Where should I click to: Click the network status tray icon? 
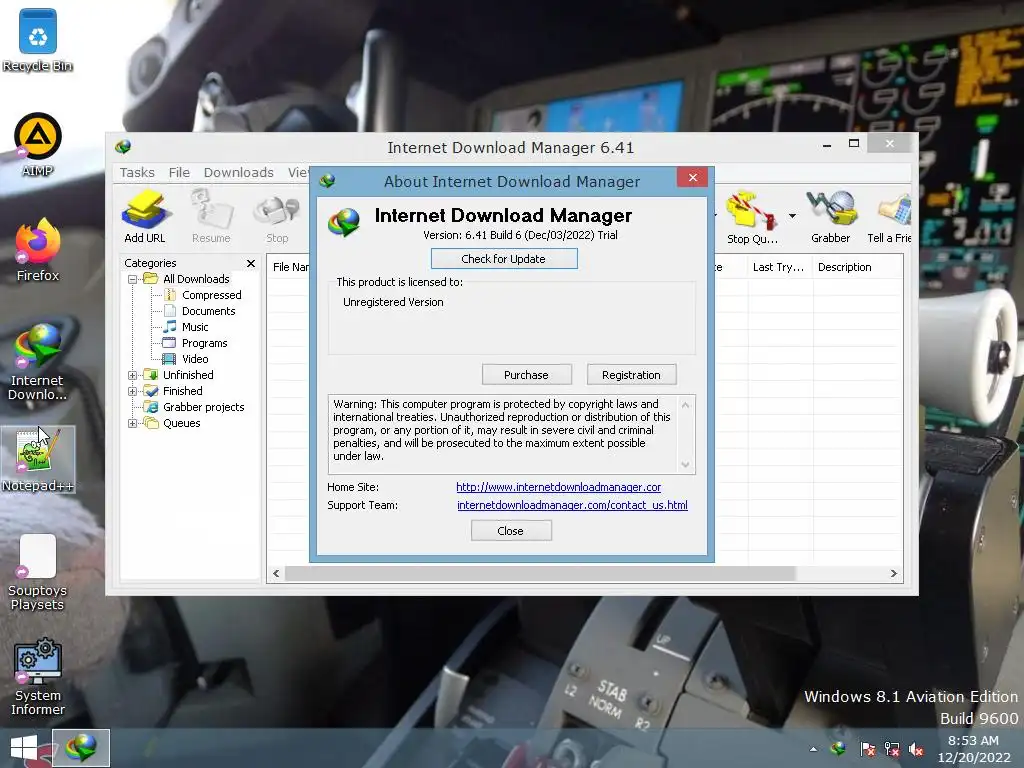coord(891,749)
